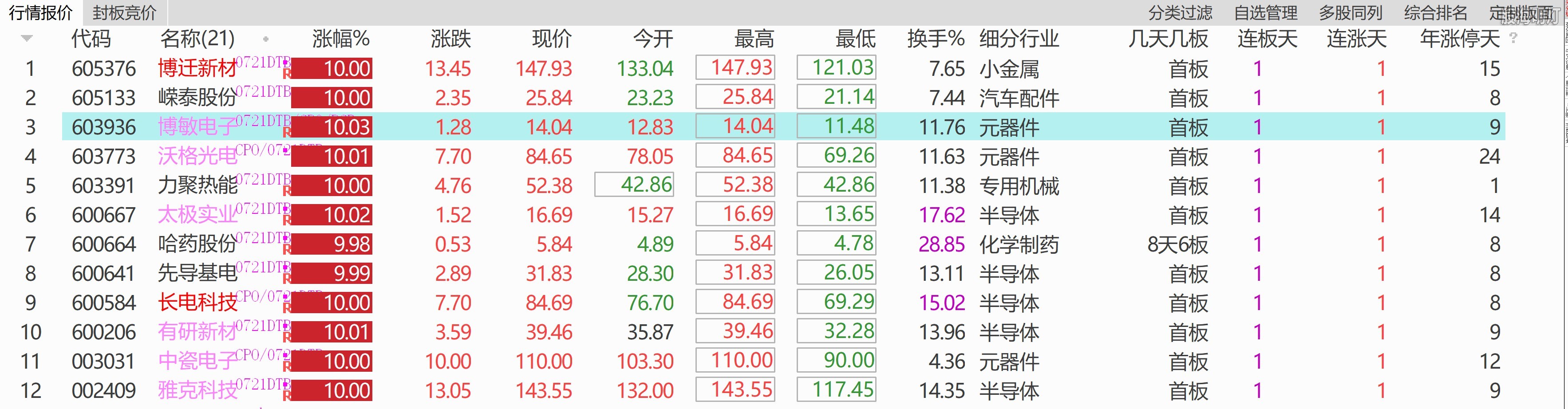This screenshot has height=409, width=1568.
Task: Open the 多股同列 view
Action: click(1351, 12)
